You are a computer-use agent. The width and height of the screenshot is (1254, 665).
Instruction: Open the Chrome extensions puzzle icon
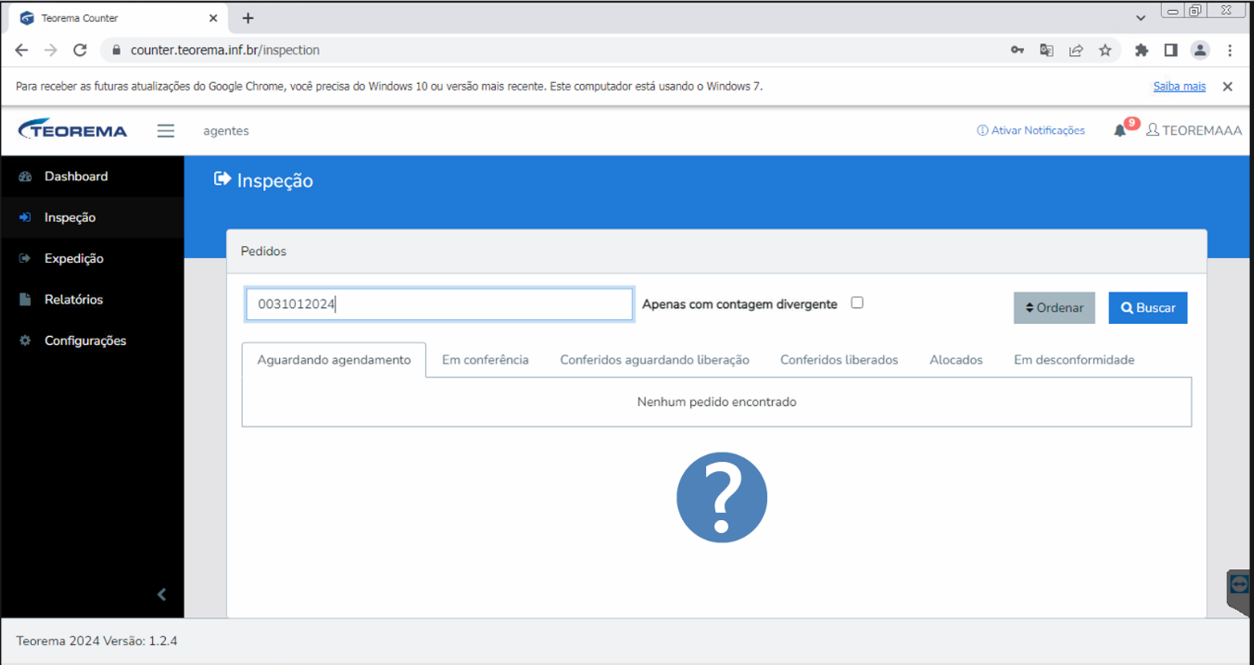click(1141, 50)
